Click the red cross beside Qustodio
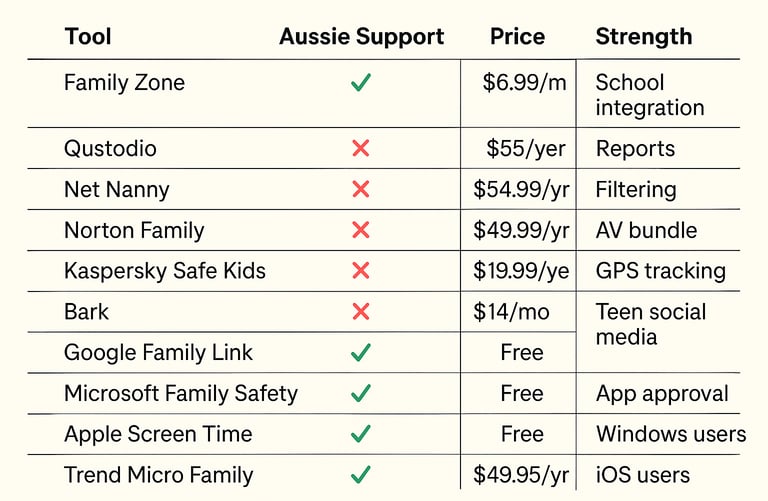The height and width of the screenshot is (501, 768). (x=361, y=148)
